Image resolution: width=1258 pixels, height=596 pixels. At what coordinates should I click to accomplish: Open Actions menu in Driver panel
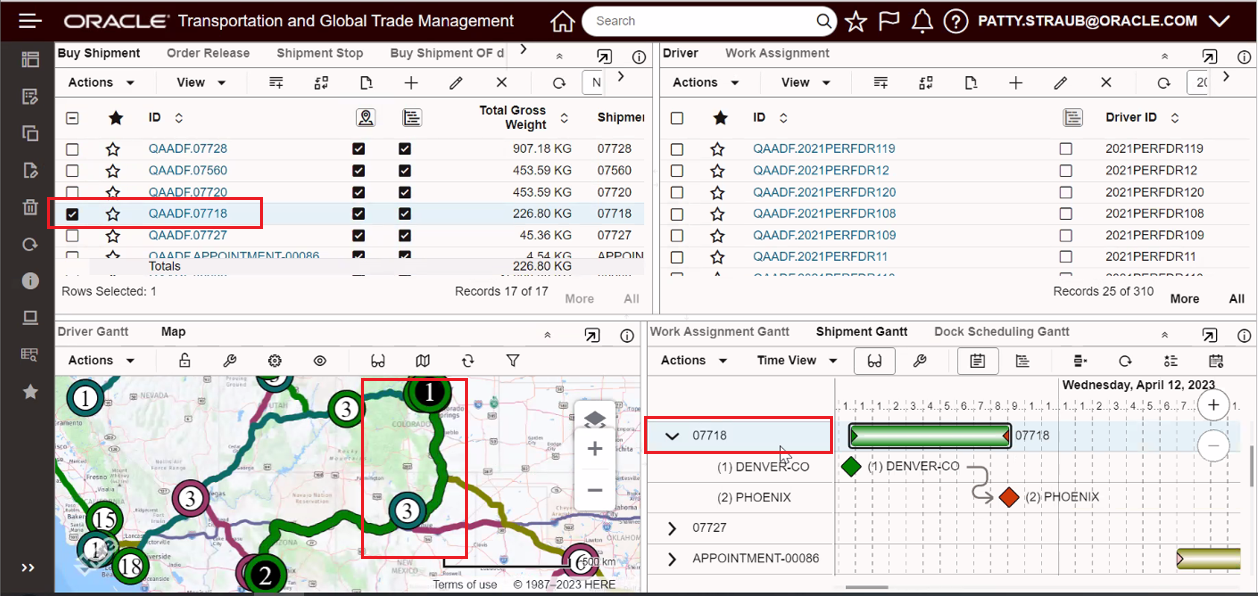coord(706,83)
